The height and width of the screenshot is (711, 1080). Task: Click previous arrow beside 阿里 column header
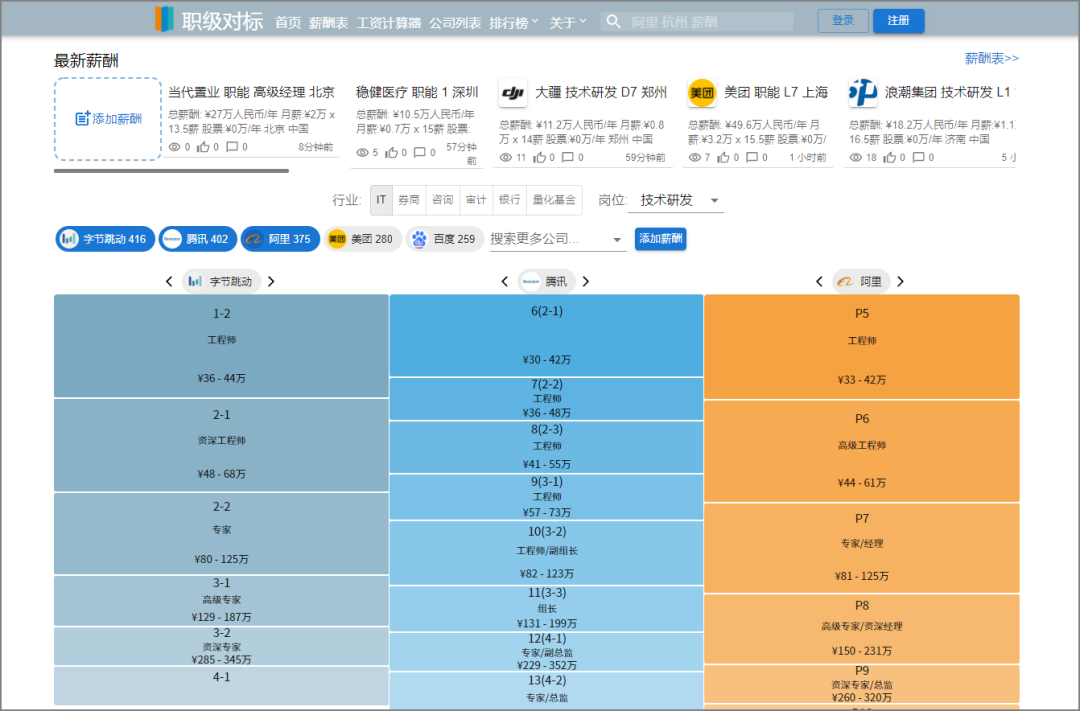pos(819,281)
